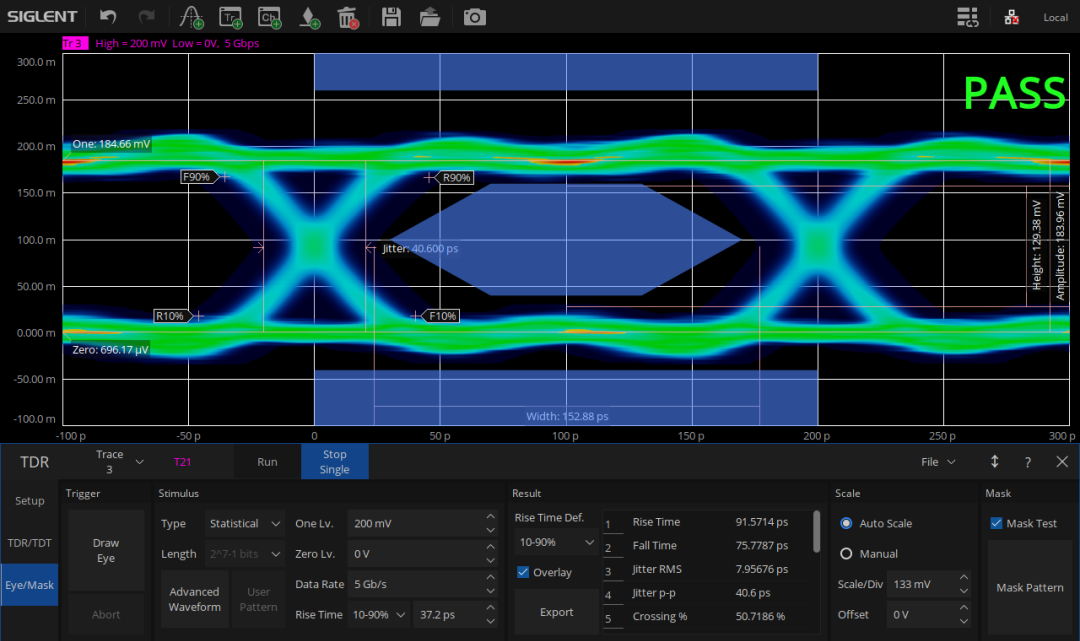Screen dimensions: 1080x641
Task: Expand the Rise Time Def. 10-90% dropdown
Action: [556, 542]
